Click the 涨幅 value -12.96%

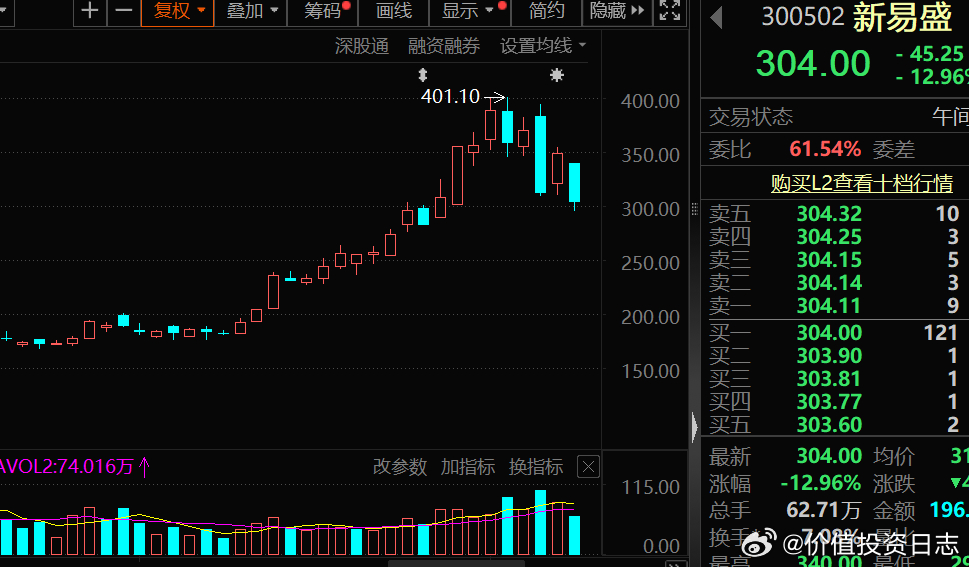click(x=821, y=483)
